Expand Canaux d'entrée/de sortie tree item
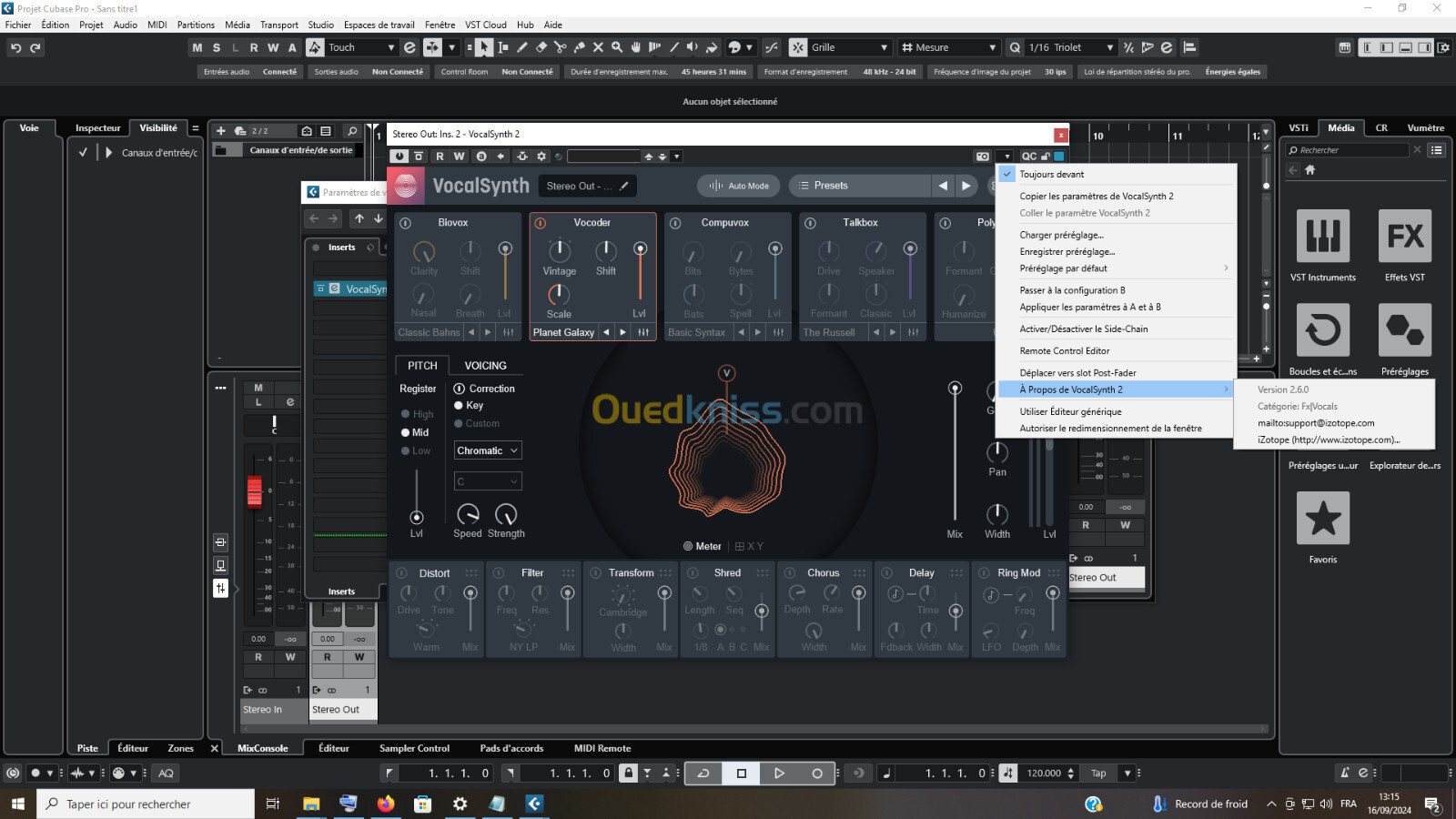Viewport: 1456px width, 819px height. [x=108, y=153]
